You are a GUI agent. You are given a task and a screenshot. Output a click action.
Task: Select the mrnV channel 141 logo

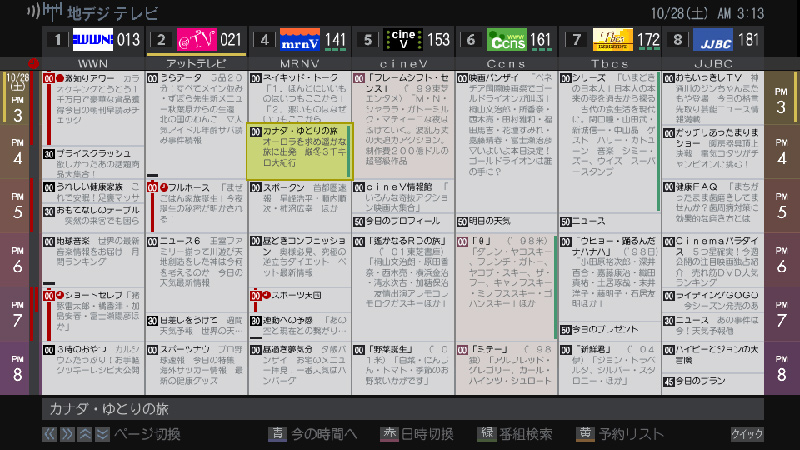300,40
